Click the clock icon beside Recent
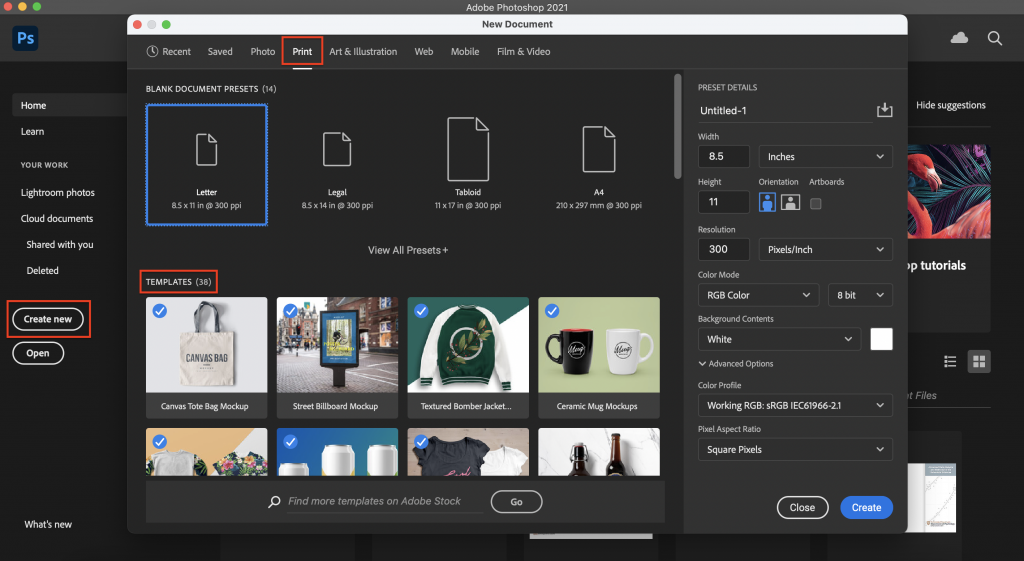Screen dimensions: 1024x561 (x=152, y=51)
